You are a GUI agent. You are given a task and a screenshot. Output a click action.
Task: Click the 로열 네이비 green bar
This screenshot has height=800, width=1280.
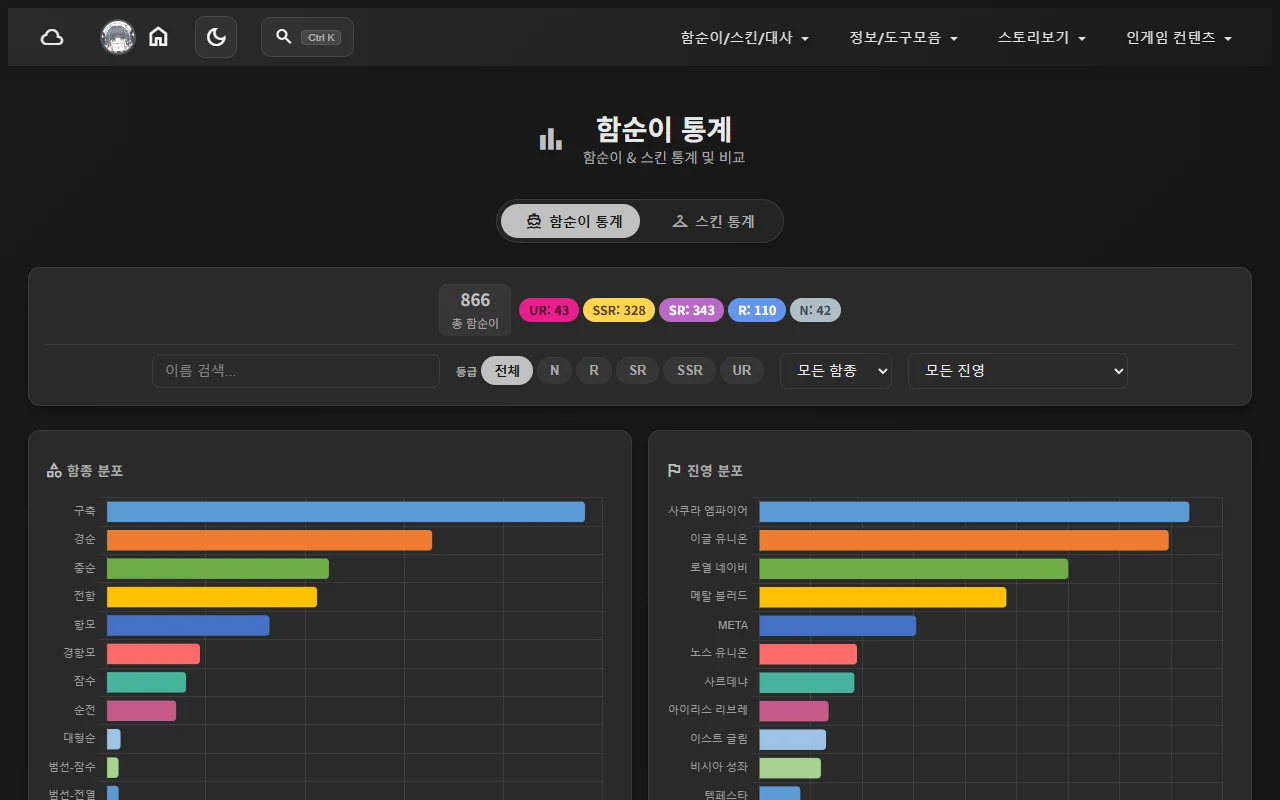coord(913,569)
